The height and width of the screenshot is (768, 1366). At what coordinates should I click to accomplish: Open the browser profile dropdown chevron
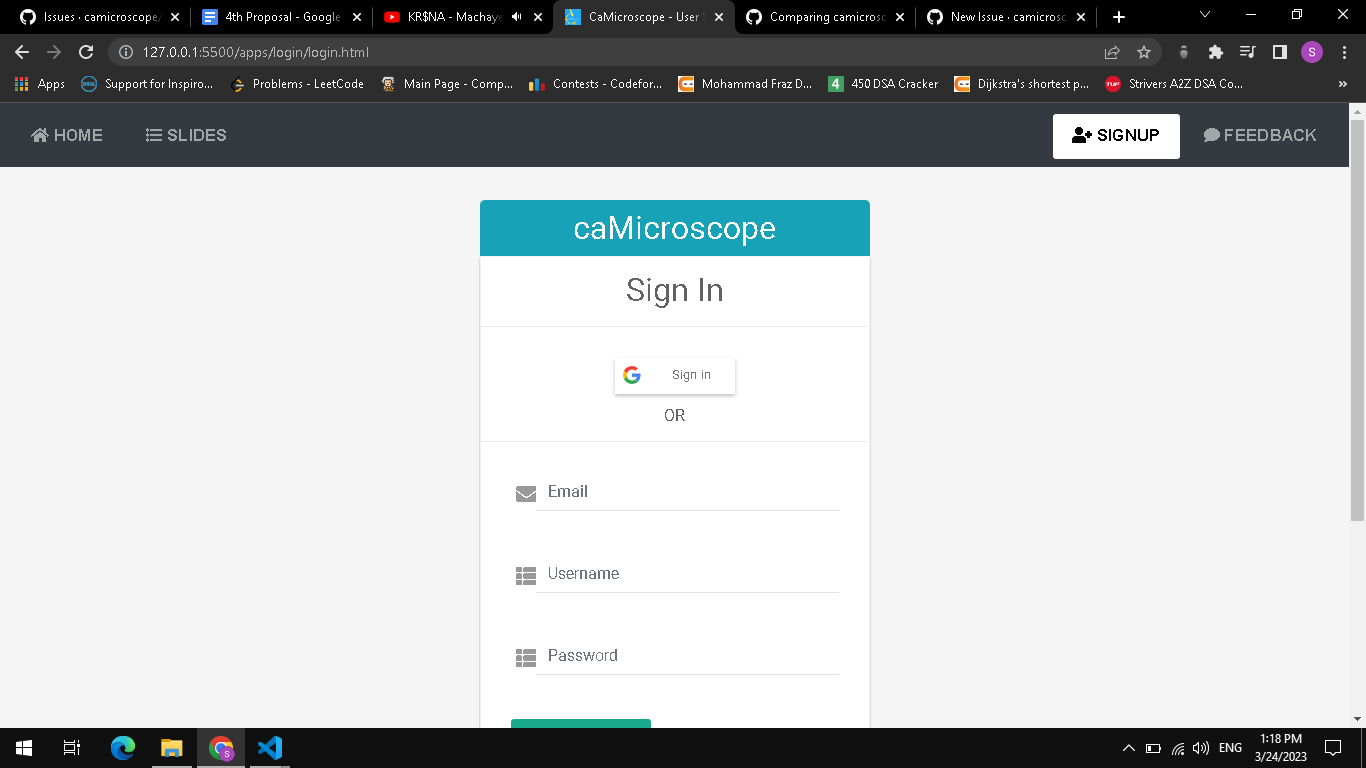coord(1311,52)
